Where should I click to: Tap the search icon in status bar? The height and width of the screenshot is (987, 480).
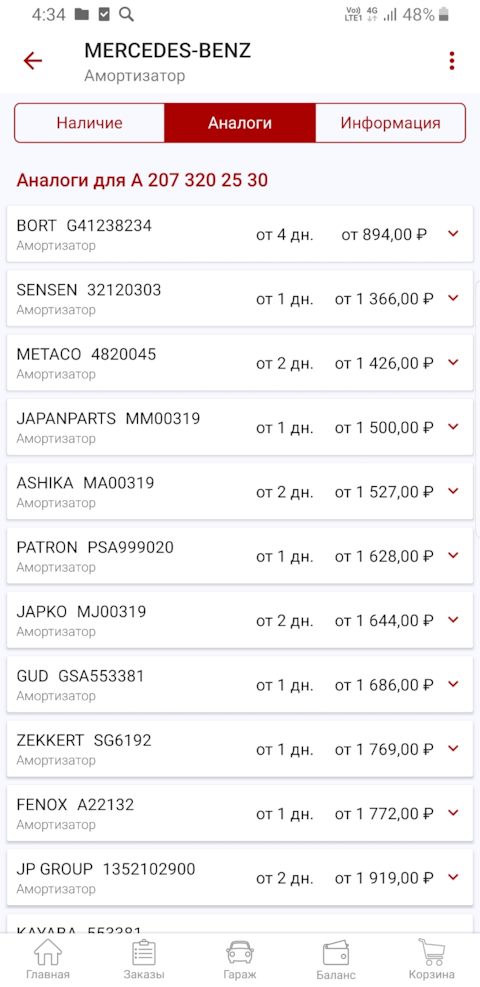pyautogui.click(x=126, y=14)
